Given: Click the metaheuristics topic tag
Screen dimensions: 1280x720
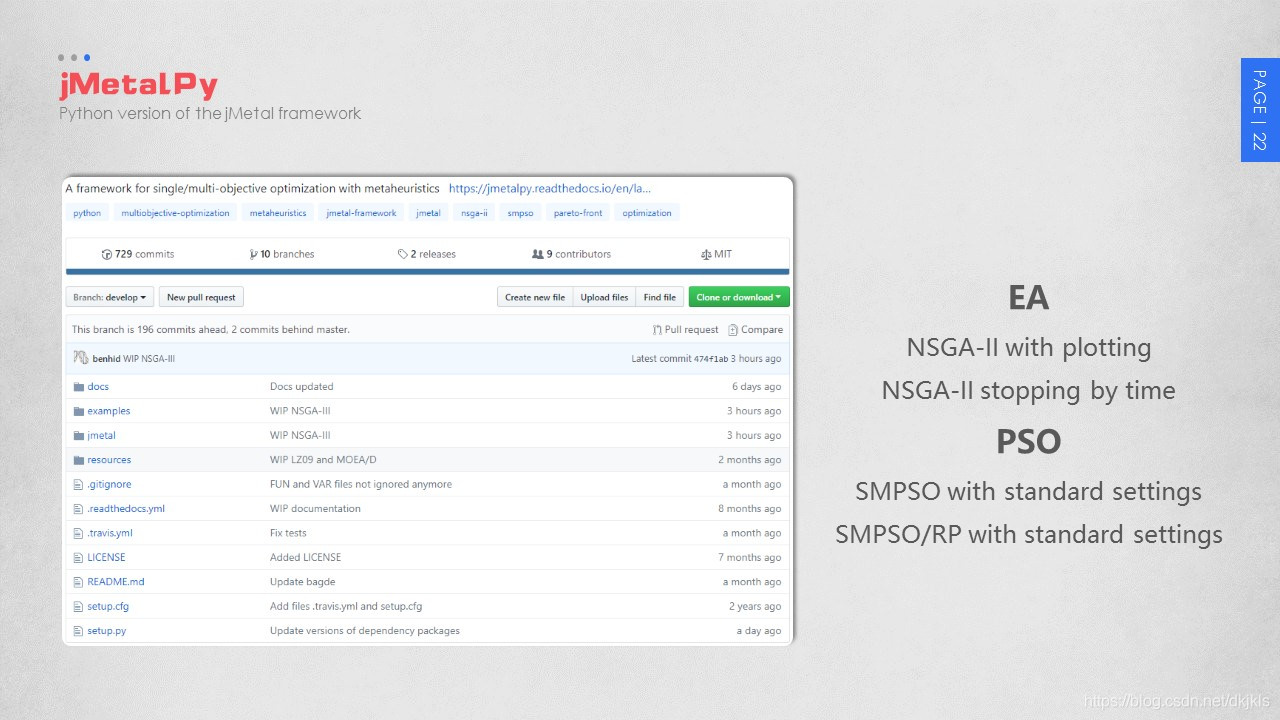Looking at the screenshot, I should 278,213.
